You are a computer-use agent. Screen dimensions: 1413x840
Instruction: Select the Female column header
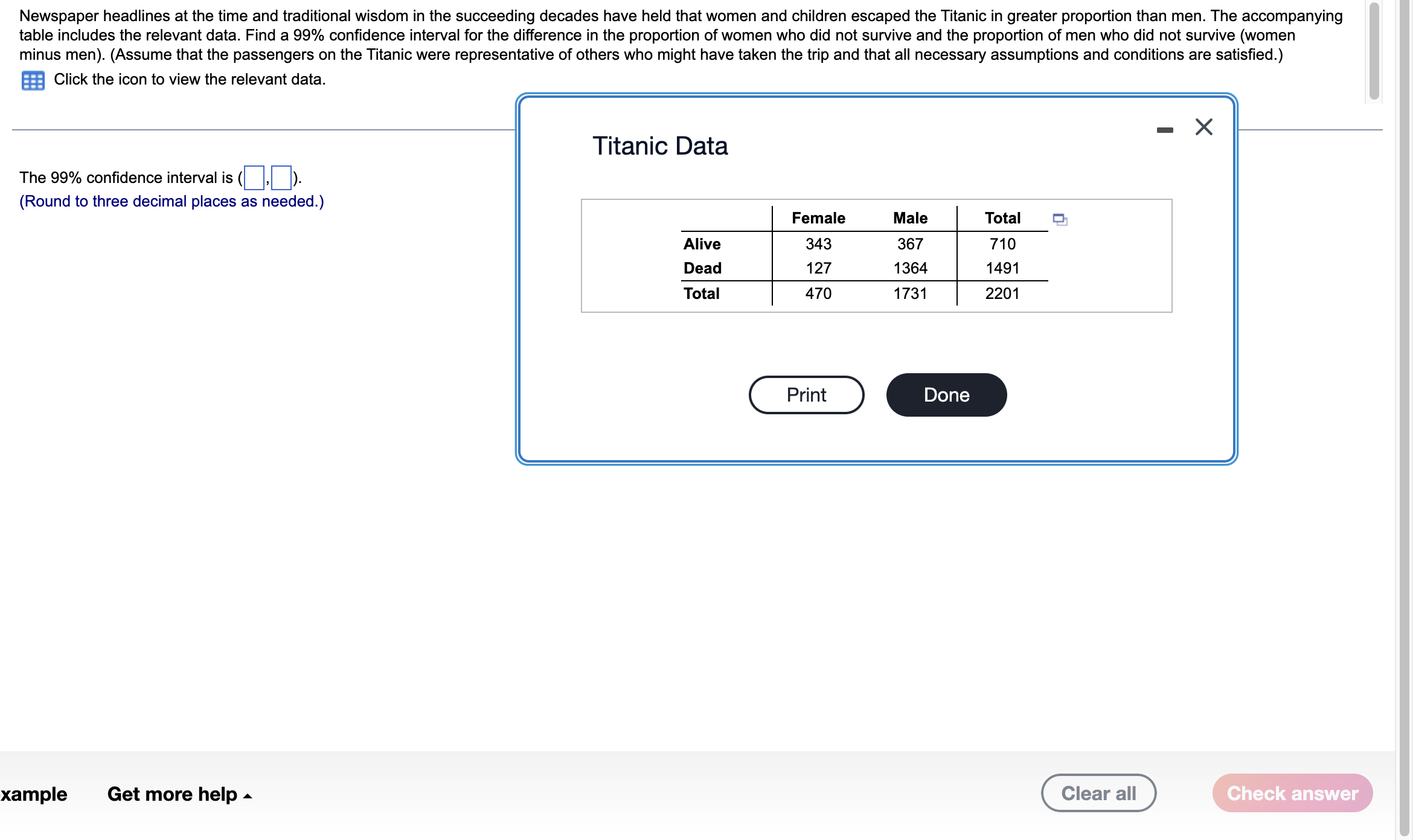pos(818,218)
